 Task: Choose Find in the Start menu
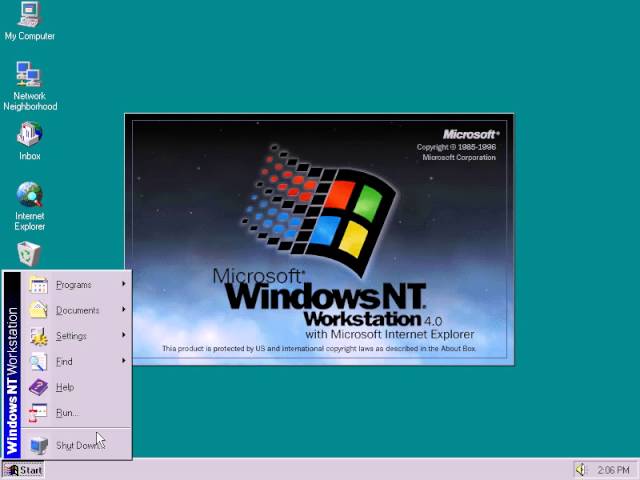coord(76,362)
